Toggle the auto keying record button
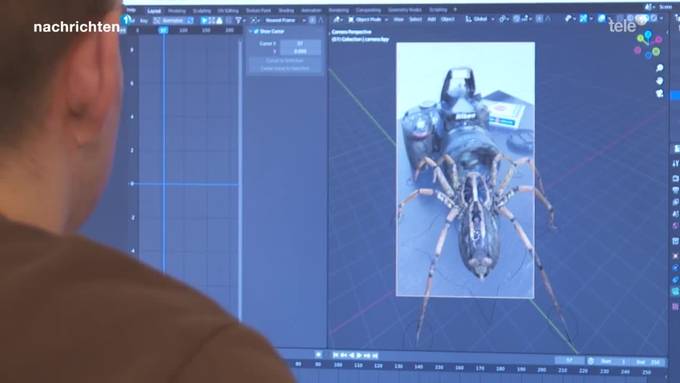The width and height of the screenshot is (680, 383). [318, 355]
